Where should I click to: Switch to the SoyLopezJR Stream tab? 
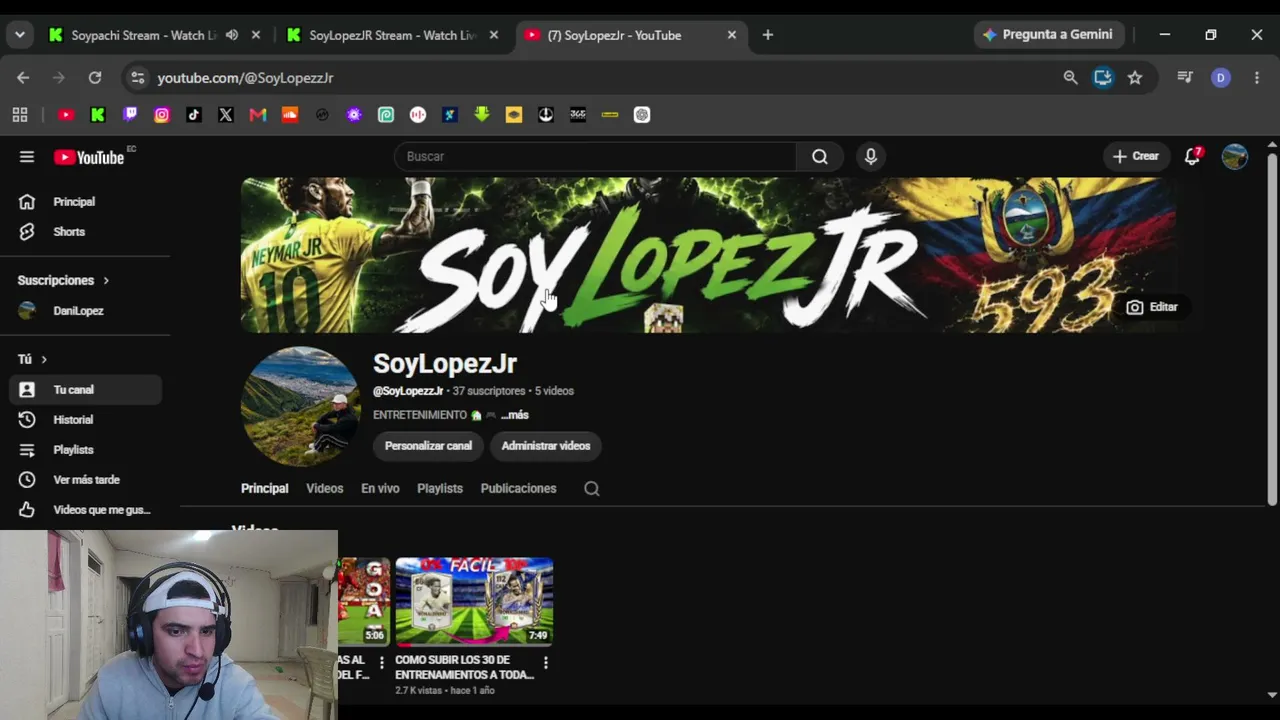[x=392, y=35]
